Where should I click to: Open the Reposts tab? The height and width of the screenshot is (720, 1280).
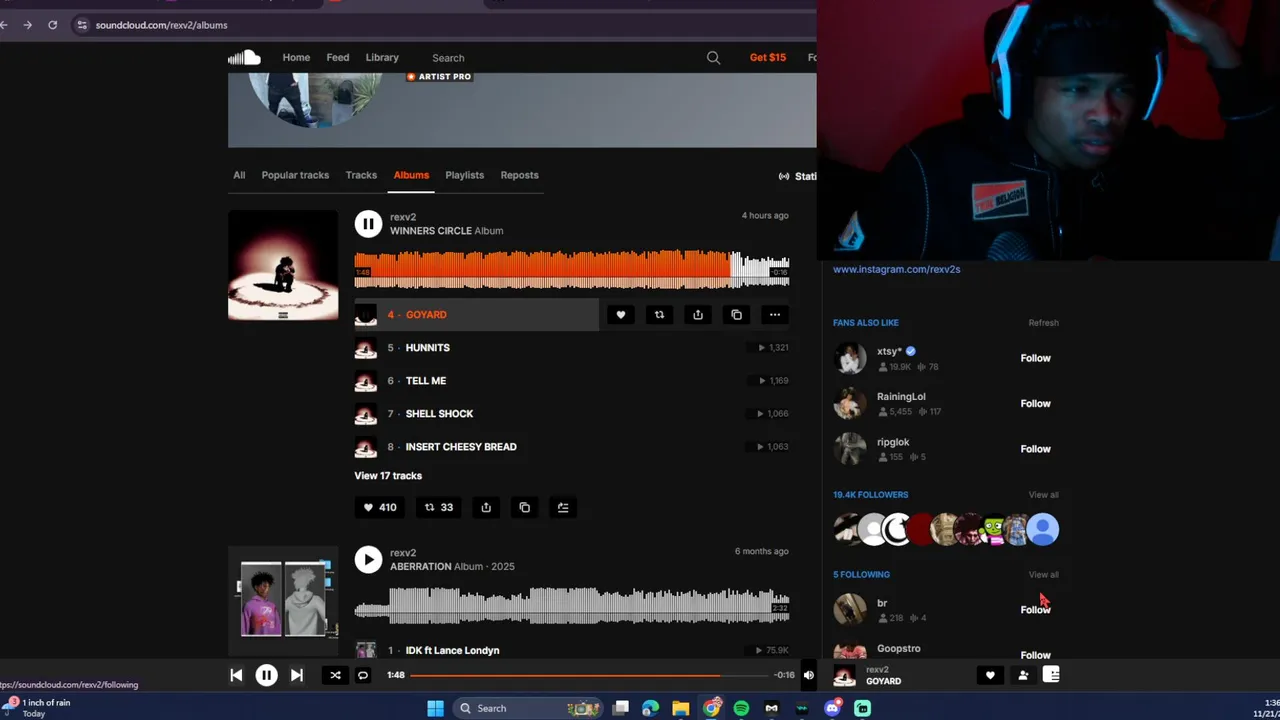519,175
